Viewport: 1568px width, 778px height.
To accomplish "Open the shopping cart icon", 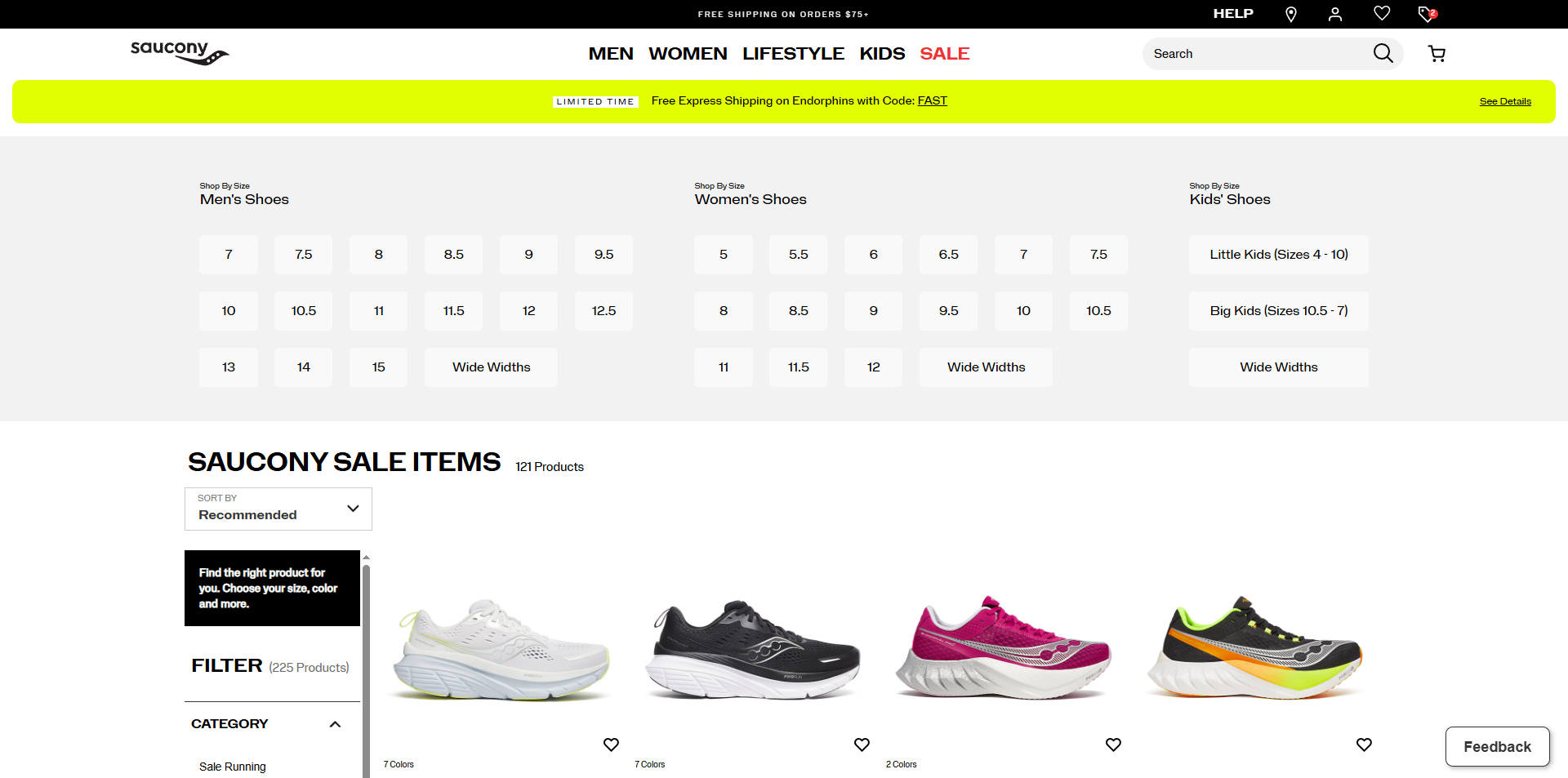I will click(1437, 53).
